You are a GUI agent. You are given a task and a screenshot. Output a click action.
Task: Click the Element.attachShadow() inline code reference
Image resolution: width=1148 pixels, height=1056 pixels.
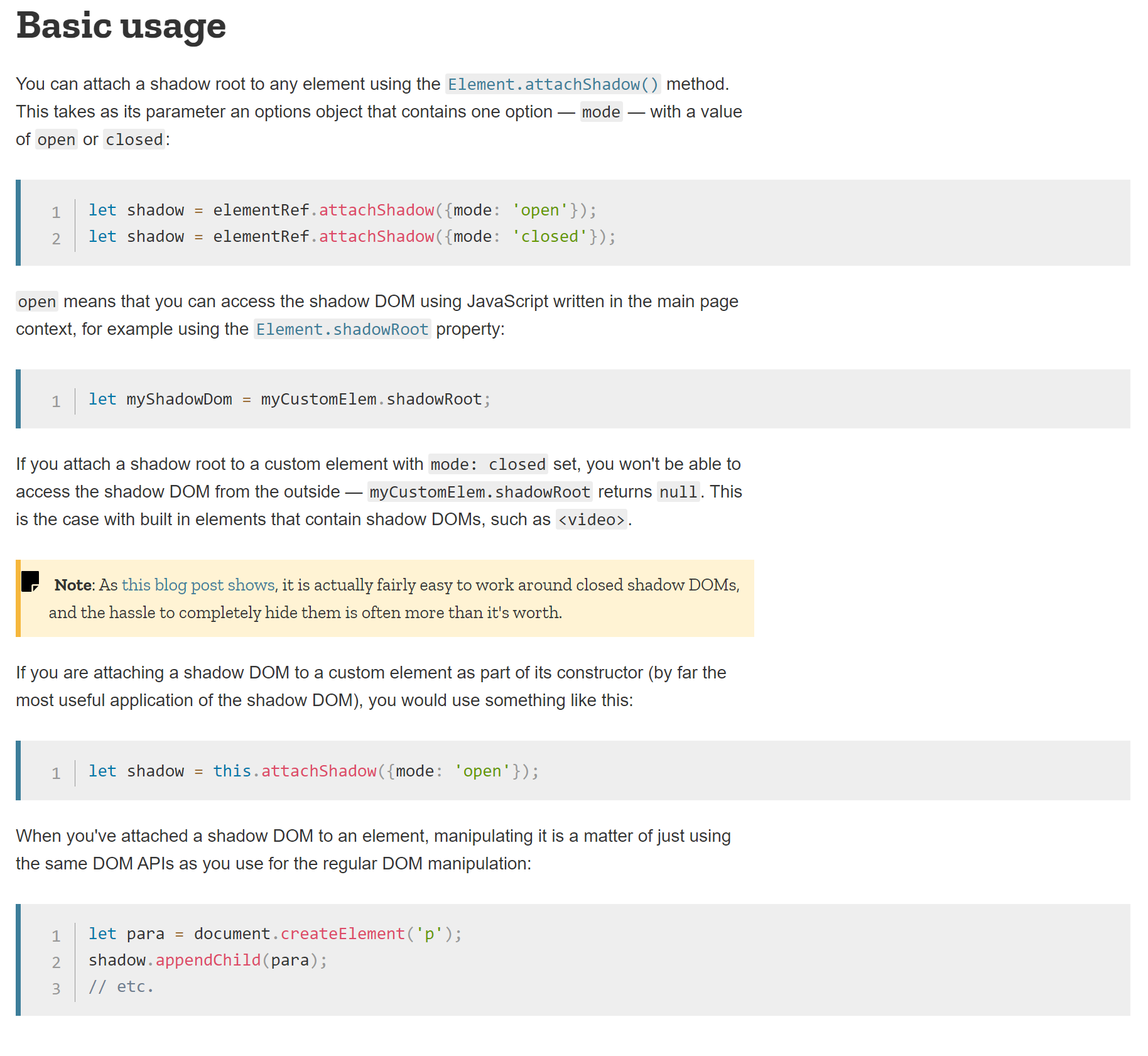point(553,84)
